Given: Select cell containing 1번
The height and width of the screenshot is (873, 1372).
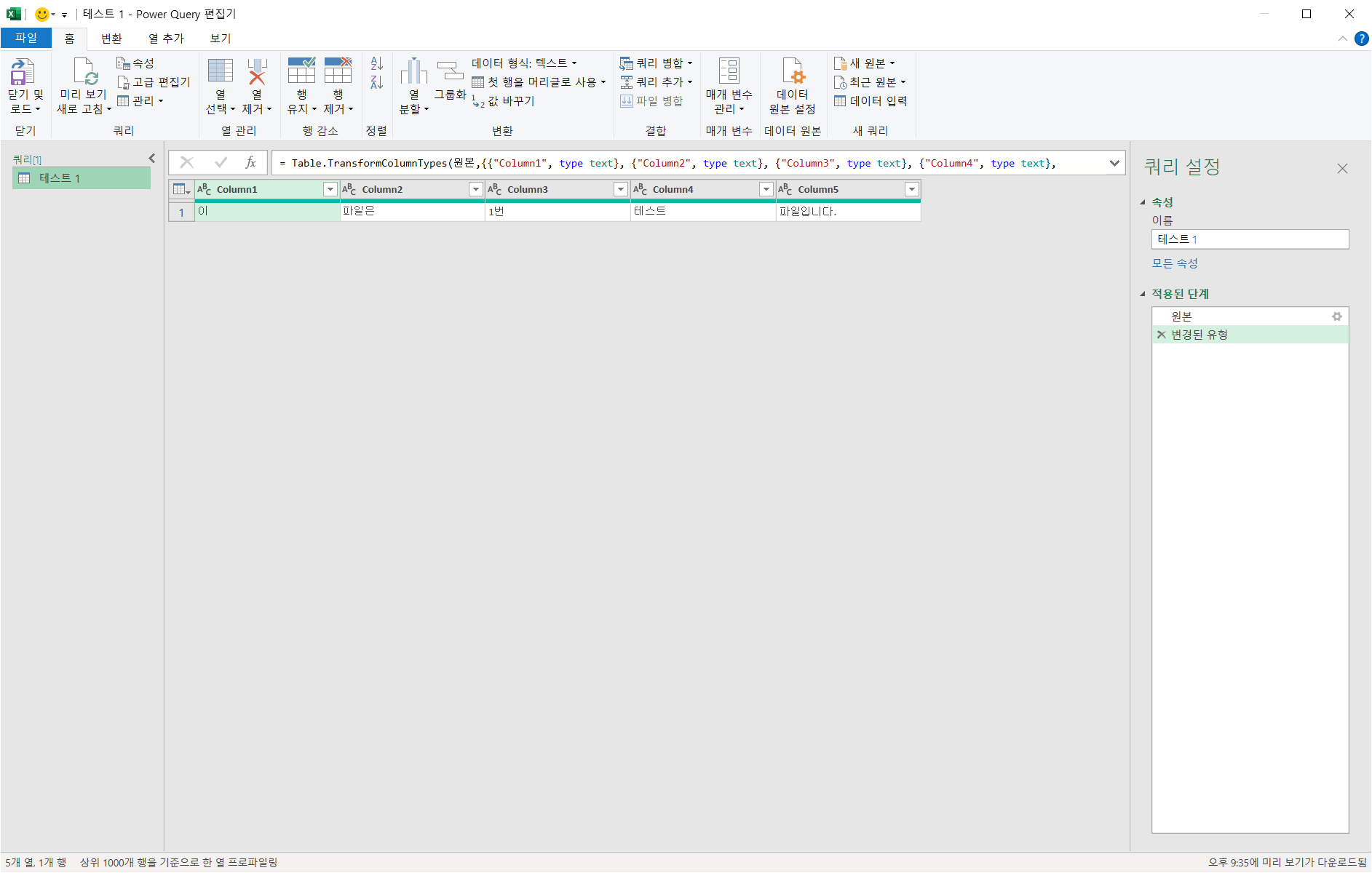Looking at the screenshot, I should [558, 212].
